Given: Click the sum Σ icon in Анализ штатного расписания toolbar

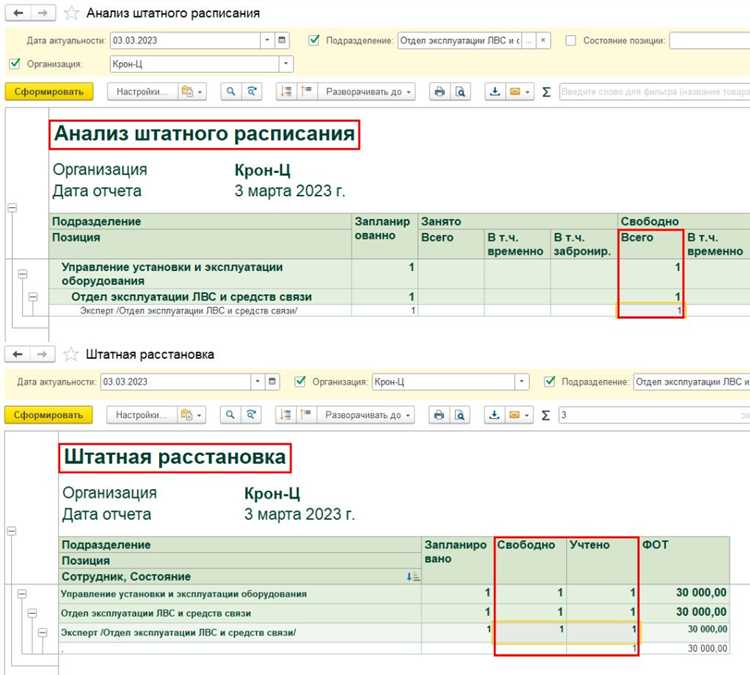Looking at the screenshot, I should pos(546,92).
